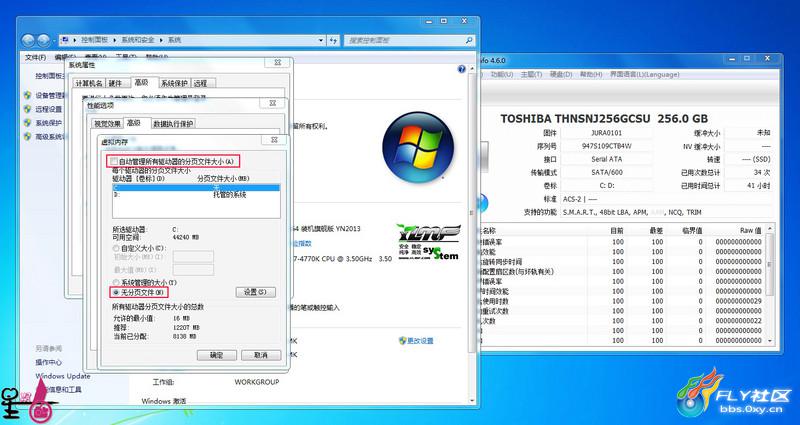Select drive C: row in paging file list

[196, 188]
